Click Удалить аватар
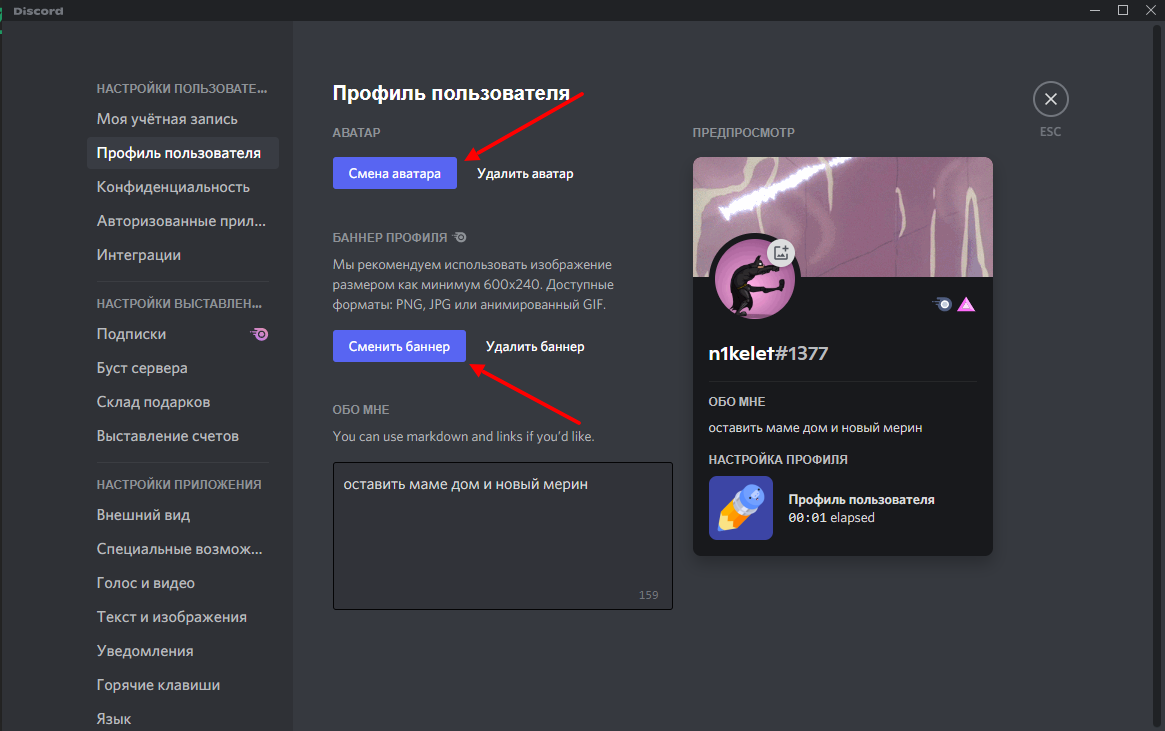 point(525,173)
